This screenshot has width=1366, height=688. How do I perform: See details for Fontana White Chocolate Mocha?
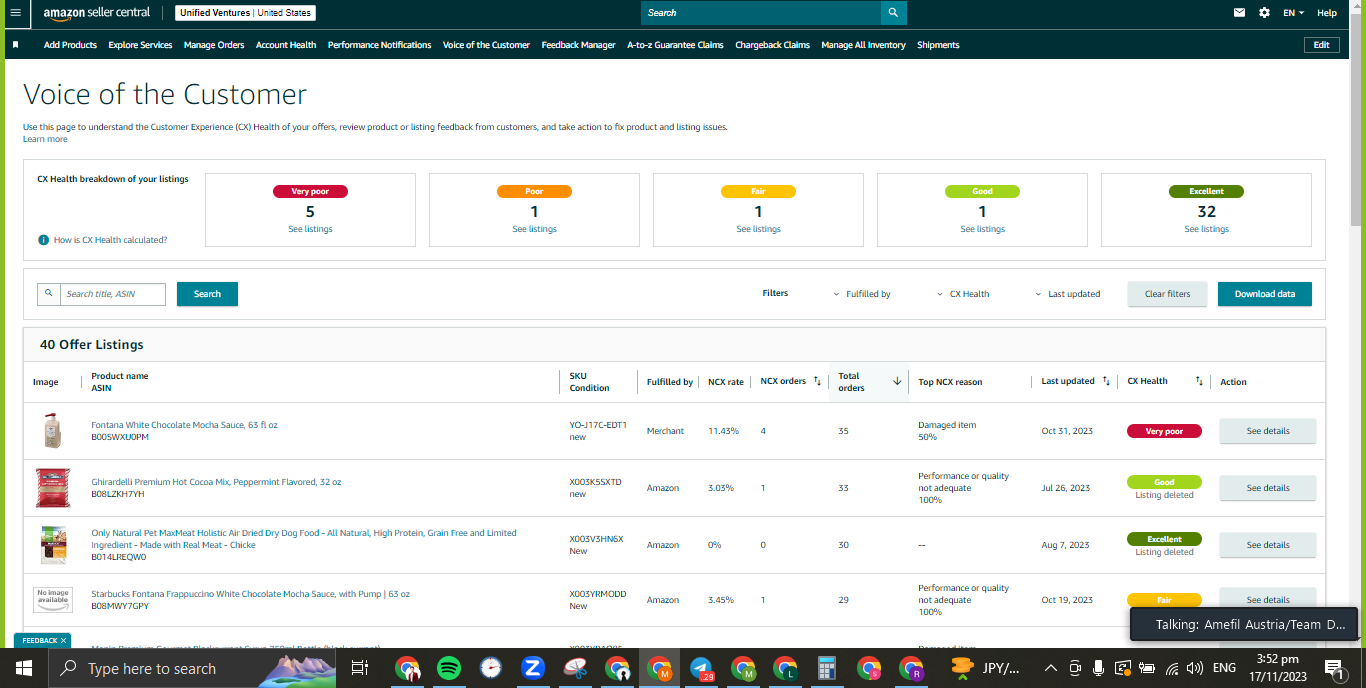(x=1268, y=431)
